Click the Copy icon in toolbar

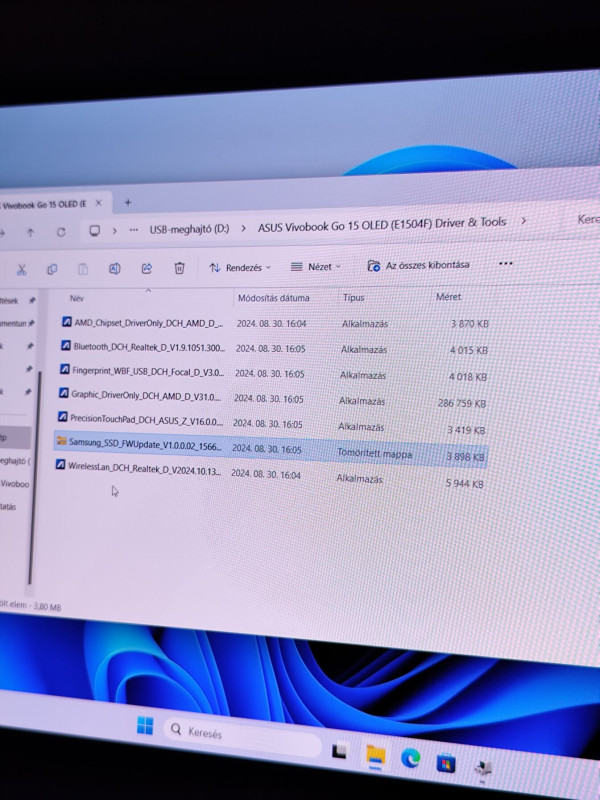pos(52,269)
